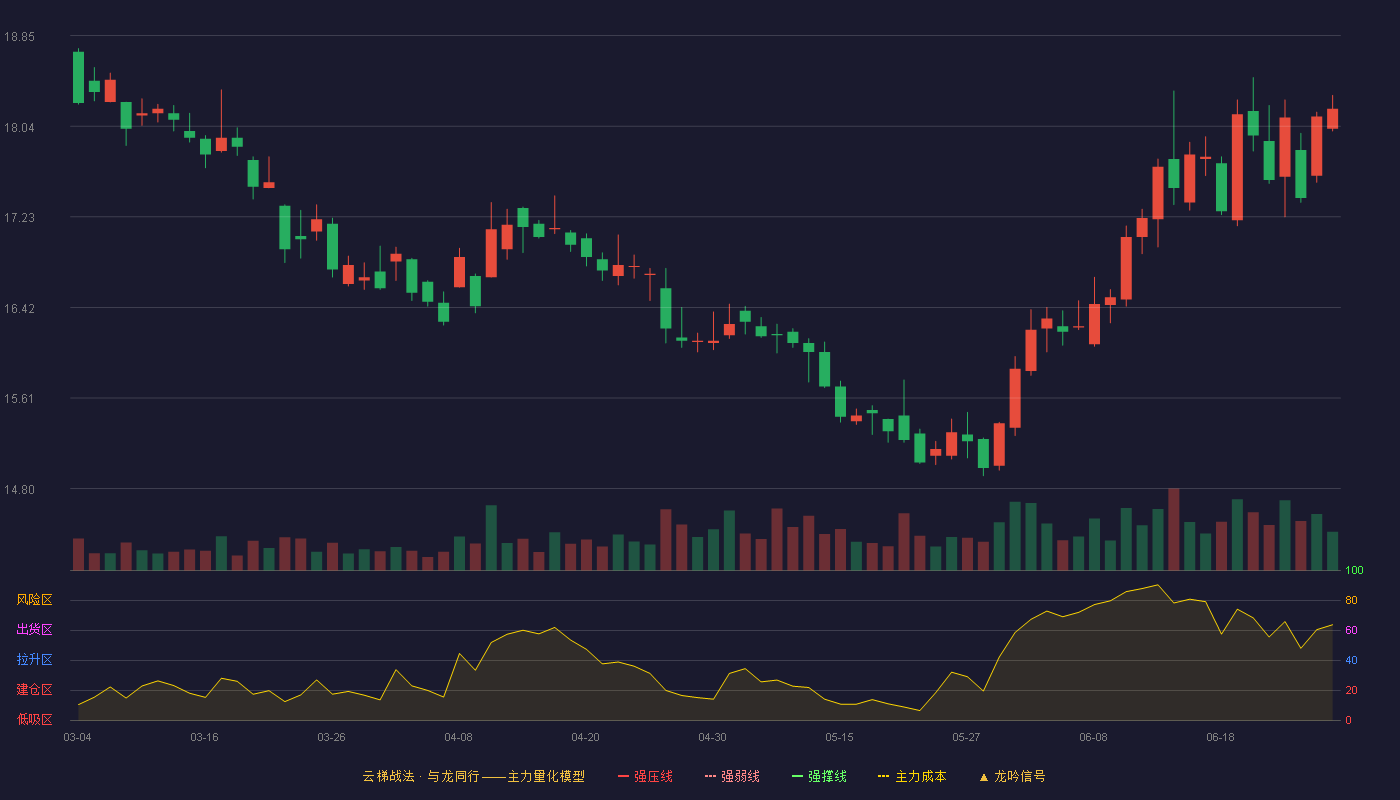Click the 03-04 date axis label
1400x800 pixels.
[77, 737]
